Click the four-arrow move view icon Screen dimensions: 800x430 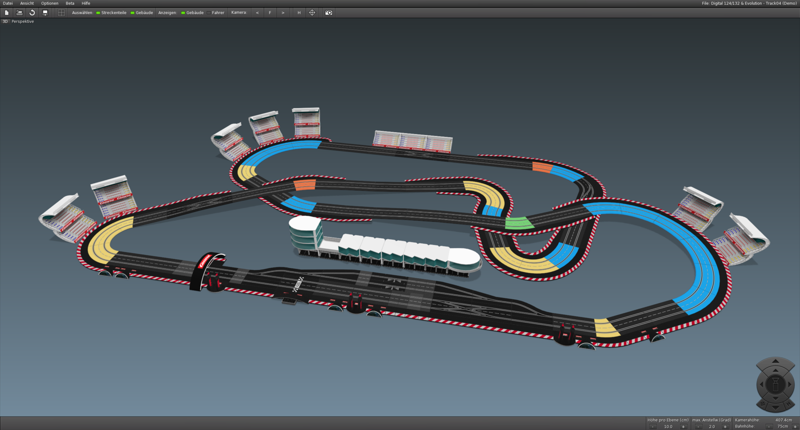click(x=312, y=13)
